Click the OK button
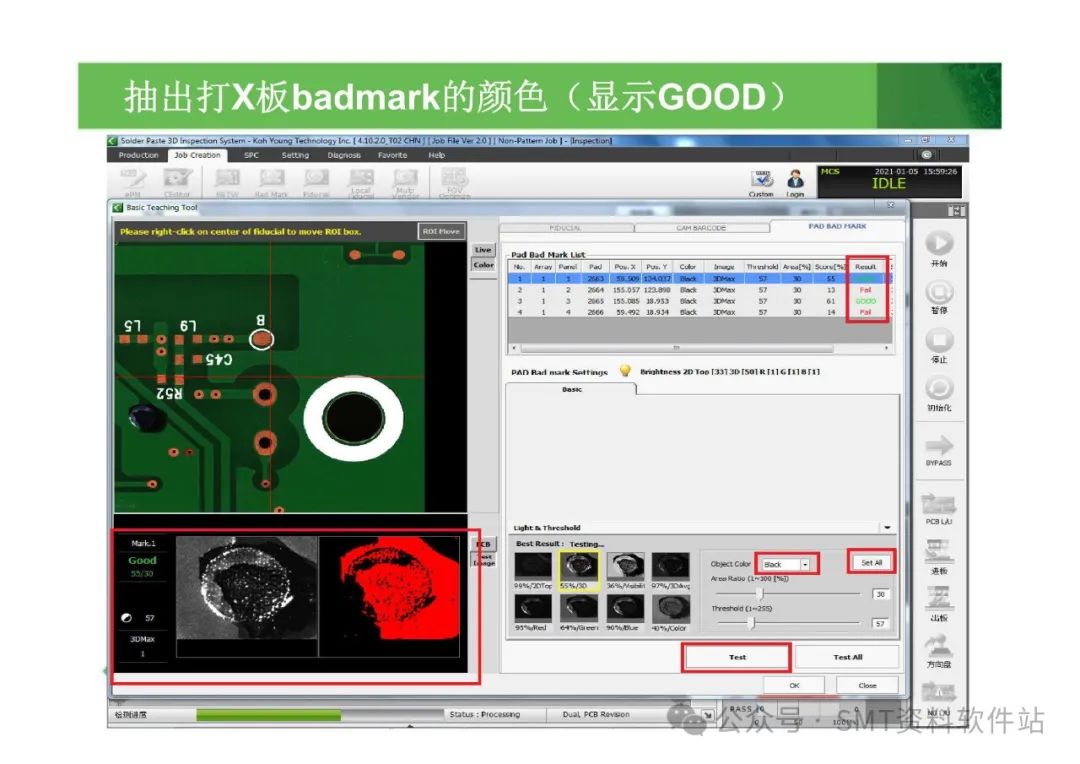This screenshot has height=764, width=1080. tap(794, 685)
